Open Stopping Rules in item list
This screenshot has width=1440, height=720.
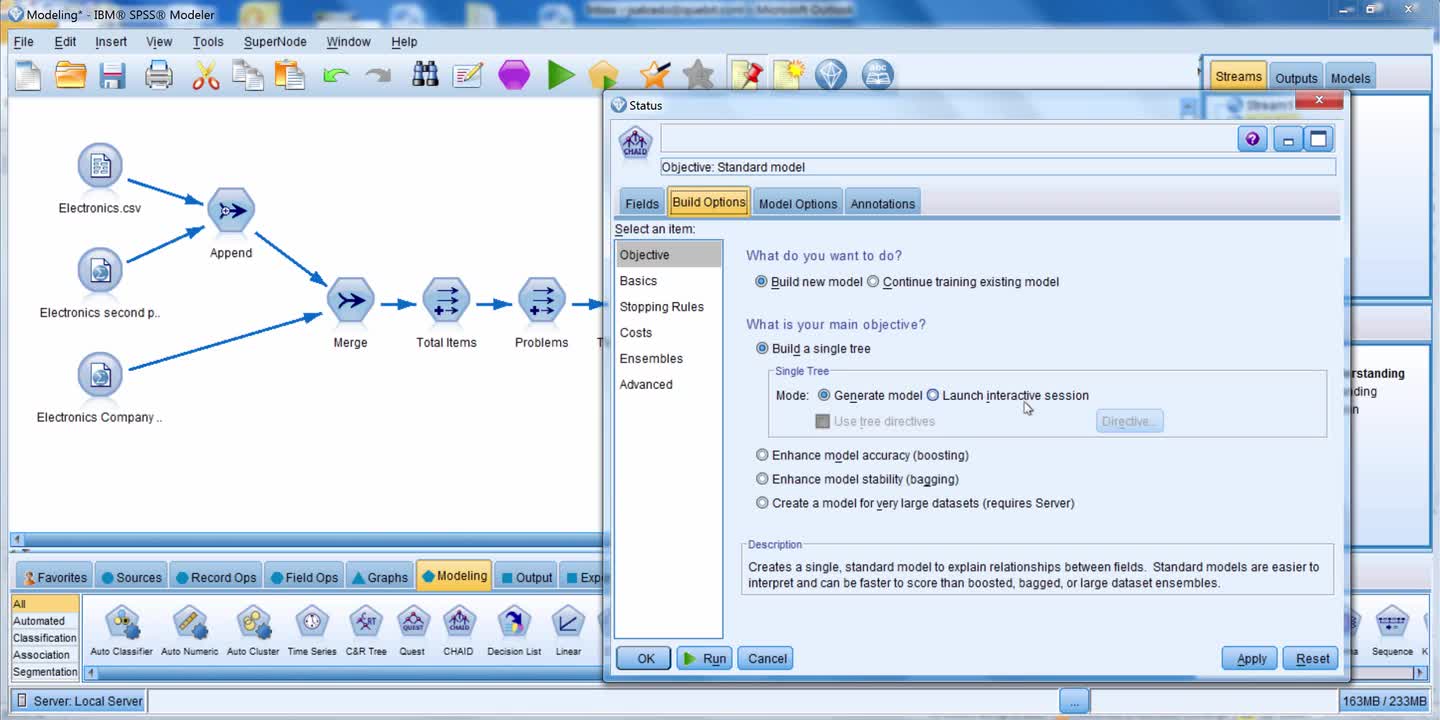[x=661, y=307]
